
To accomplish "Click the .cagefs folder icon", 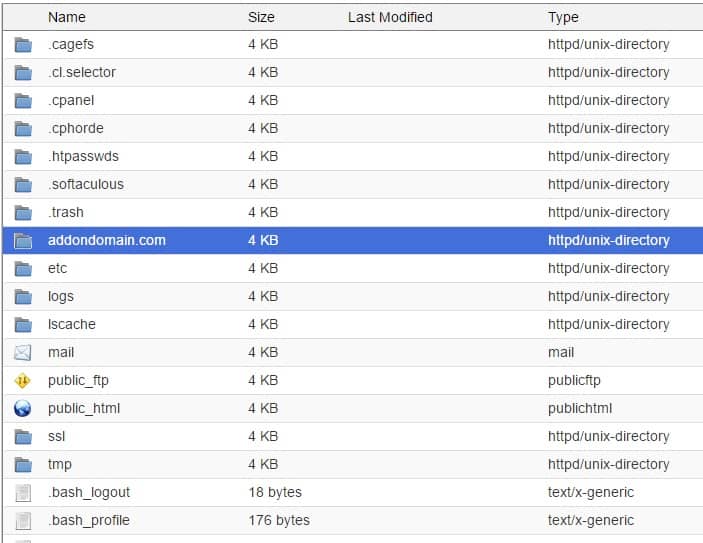I will 23,45.
